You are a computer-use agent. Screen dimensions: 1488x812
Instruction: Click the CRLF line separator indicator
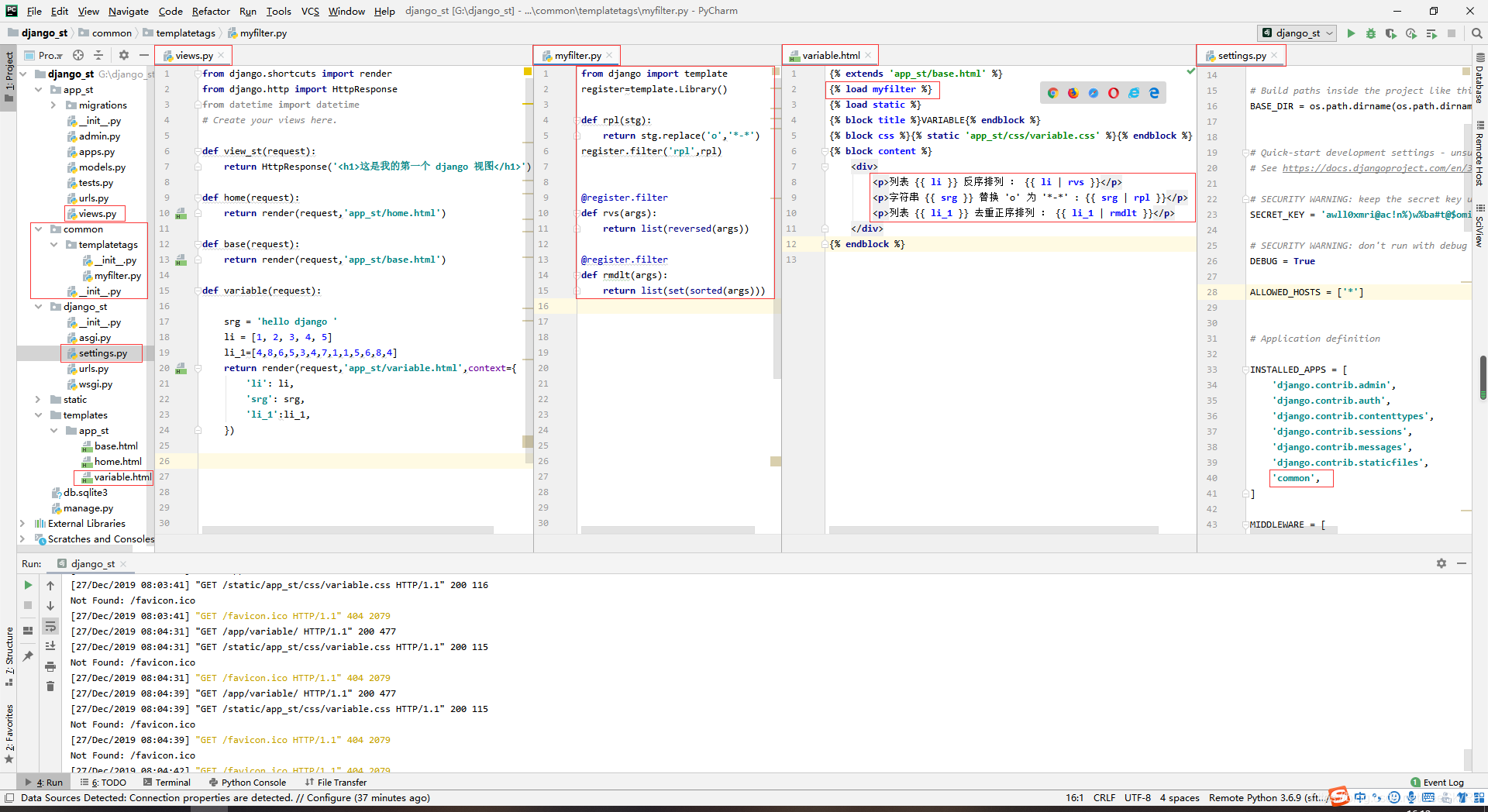coord(1104,798)
